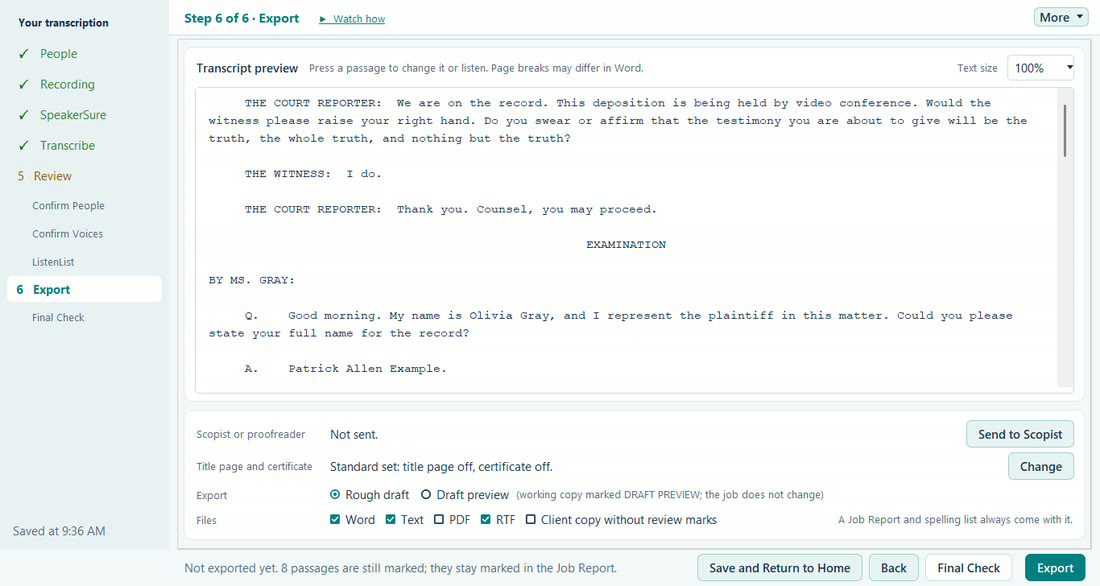1100x586 pixels.
Task: Click the passage 'THE WITNESS: I do.'
Action: (313, 174)
